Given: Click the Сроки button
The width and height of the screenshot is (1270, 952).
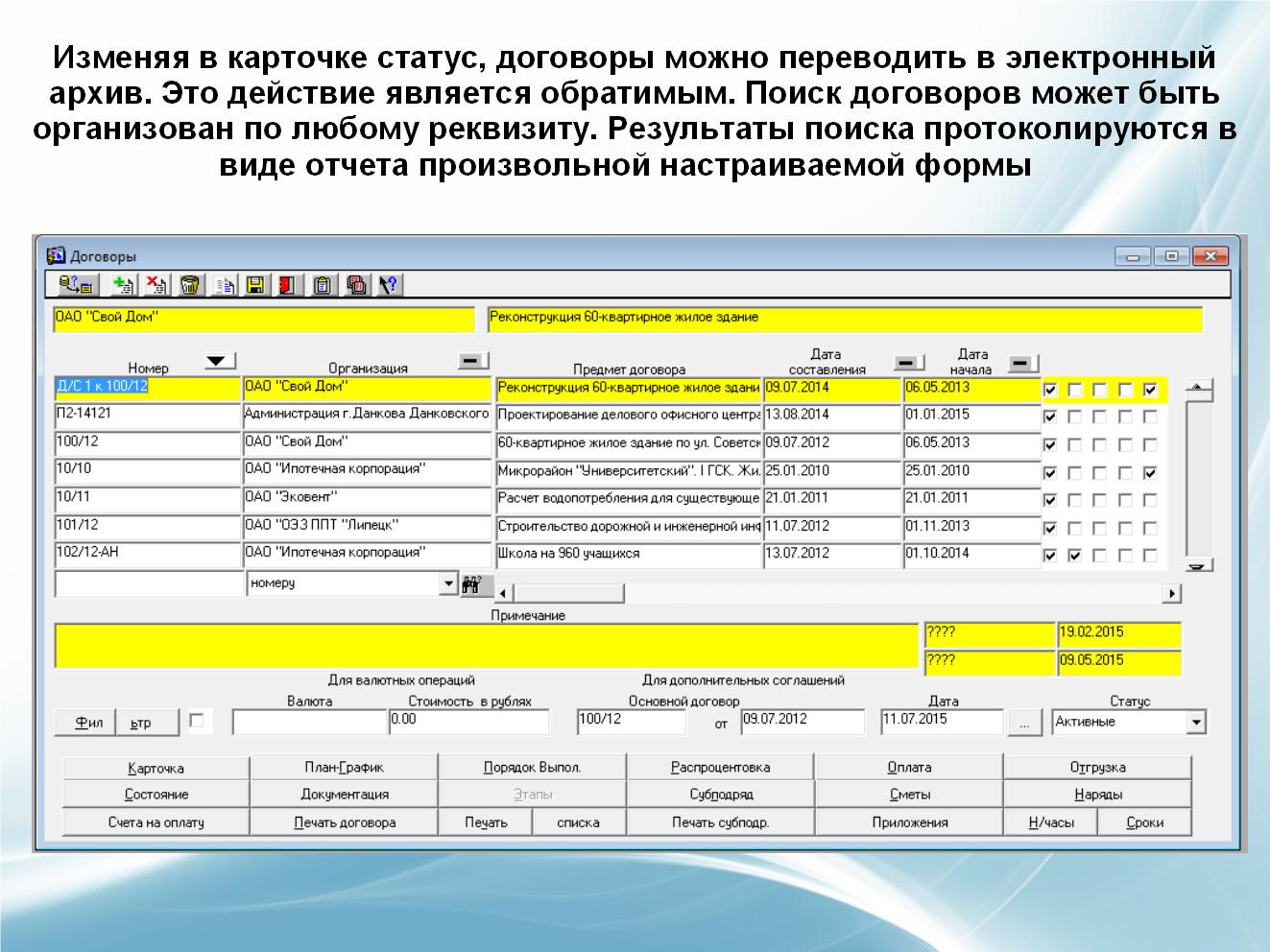Looking at the screenshot, I should pyautogui.click(x=1144, y=822).
